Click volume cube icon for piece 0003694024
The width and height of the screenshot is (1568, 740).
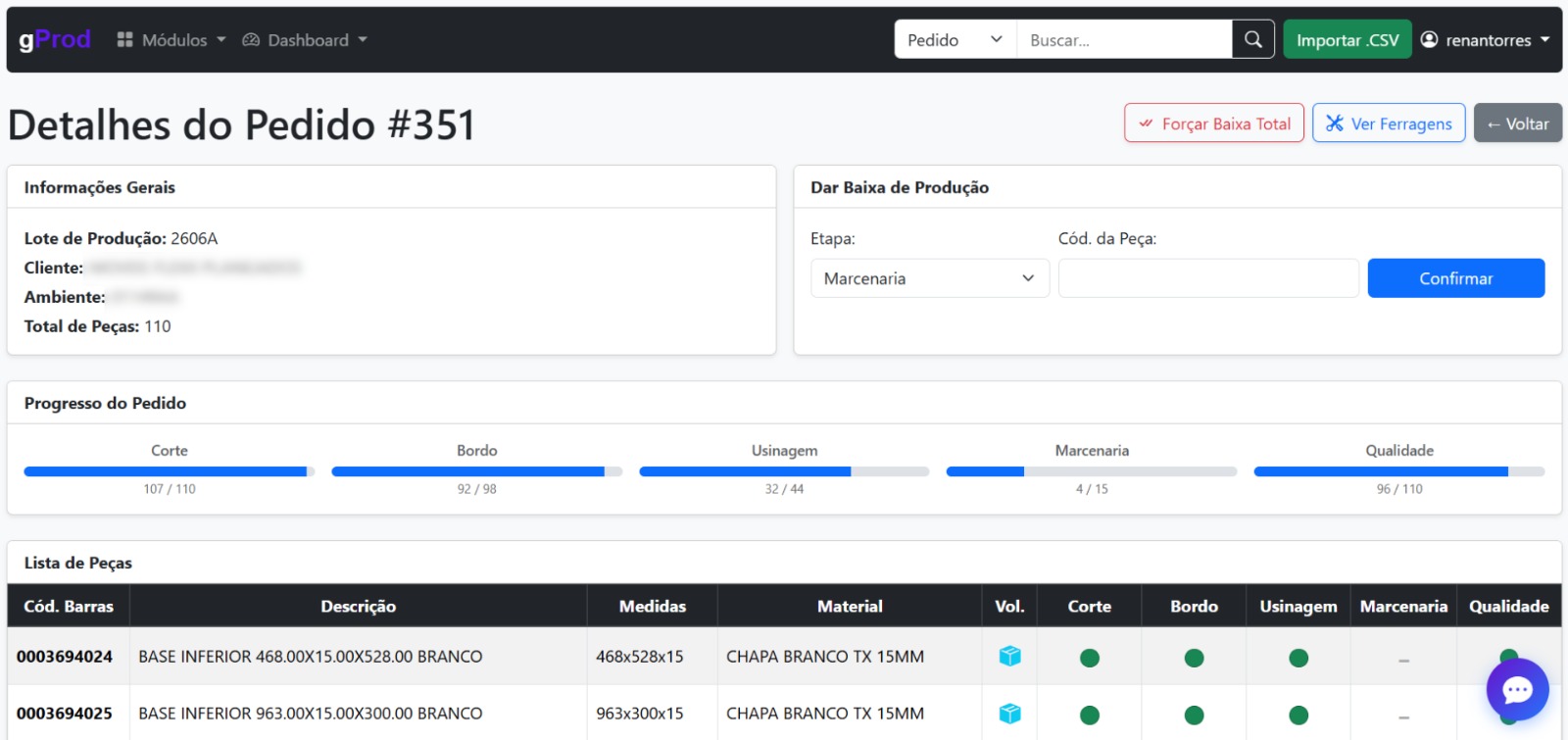(x=1009, y=657)
